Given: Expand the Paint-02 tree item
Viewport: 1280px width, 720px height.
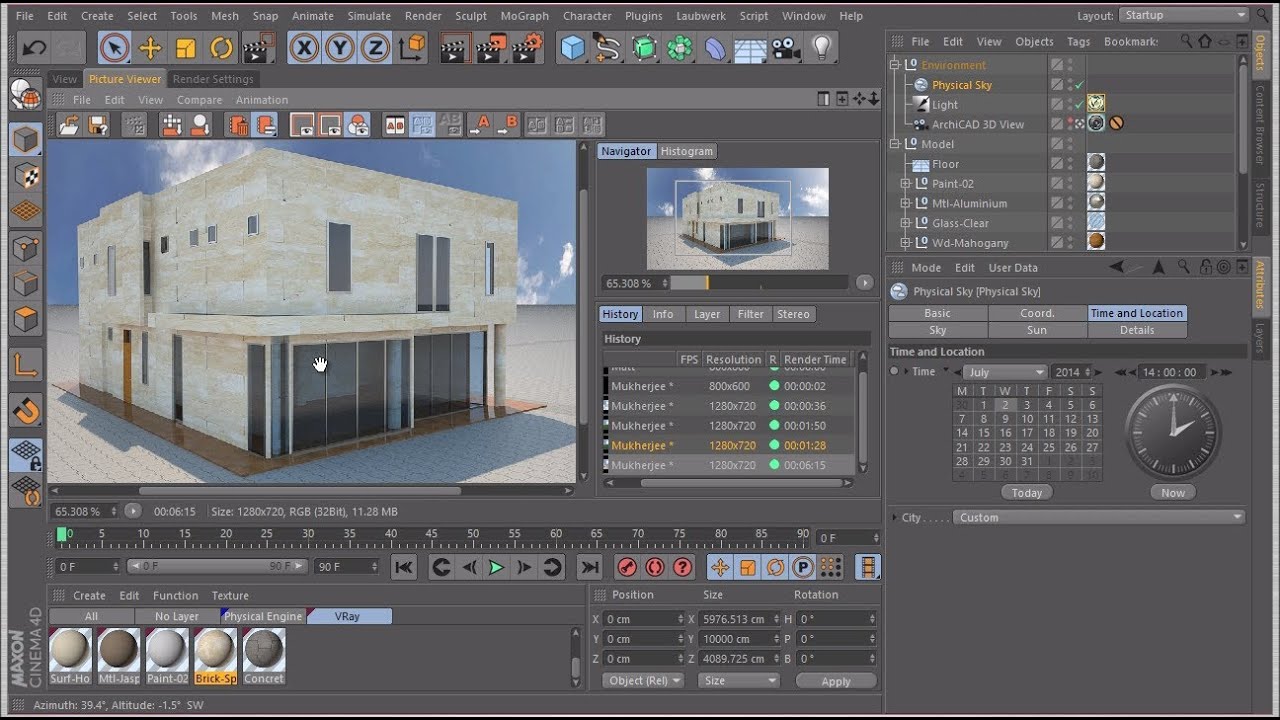Looking at the screenshot, I should [905, 184].
